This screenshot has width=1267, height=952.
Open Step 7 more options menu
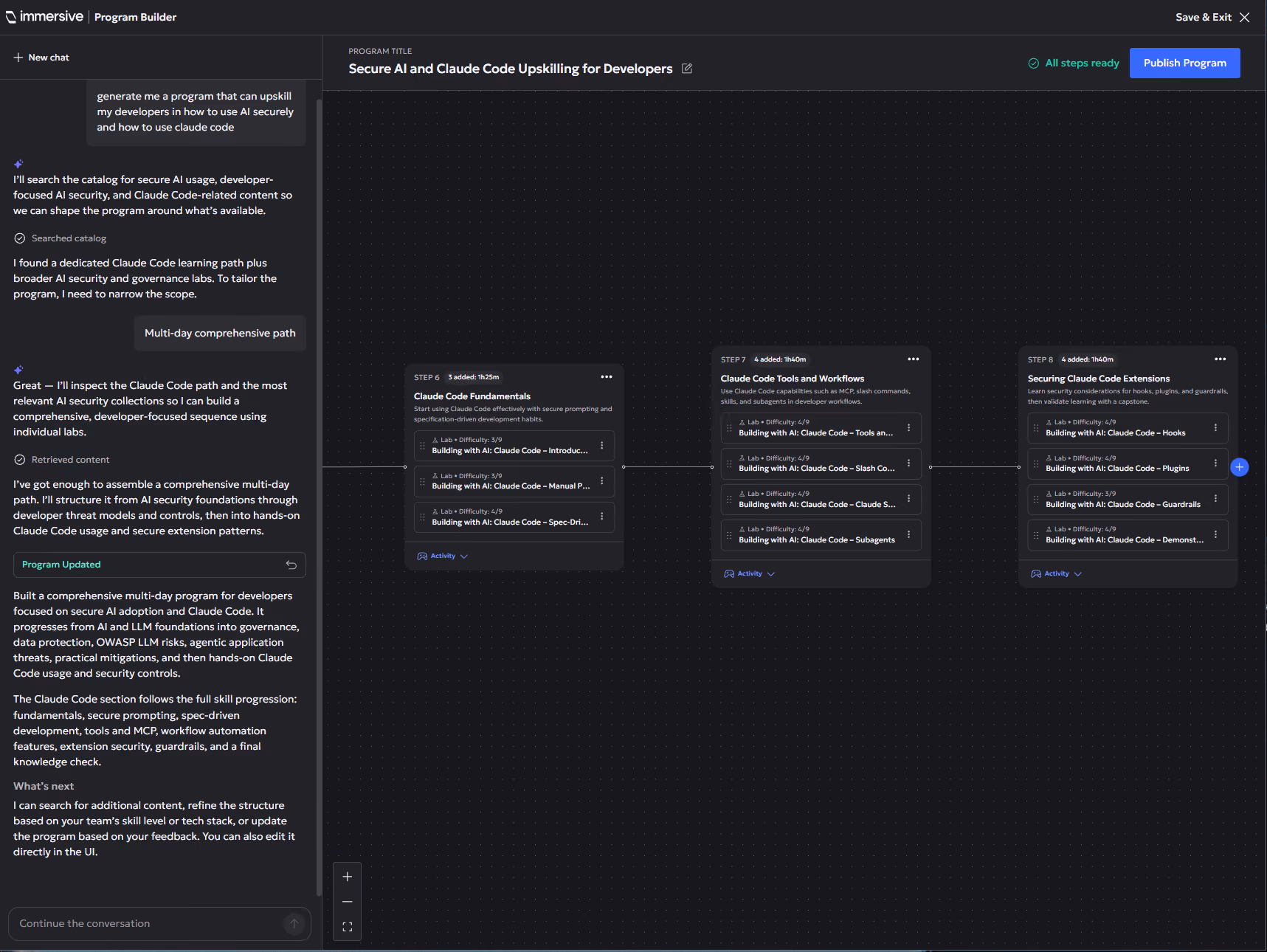click(x=914, y=359)
